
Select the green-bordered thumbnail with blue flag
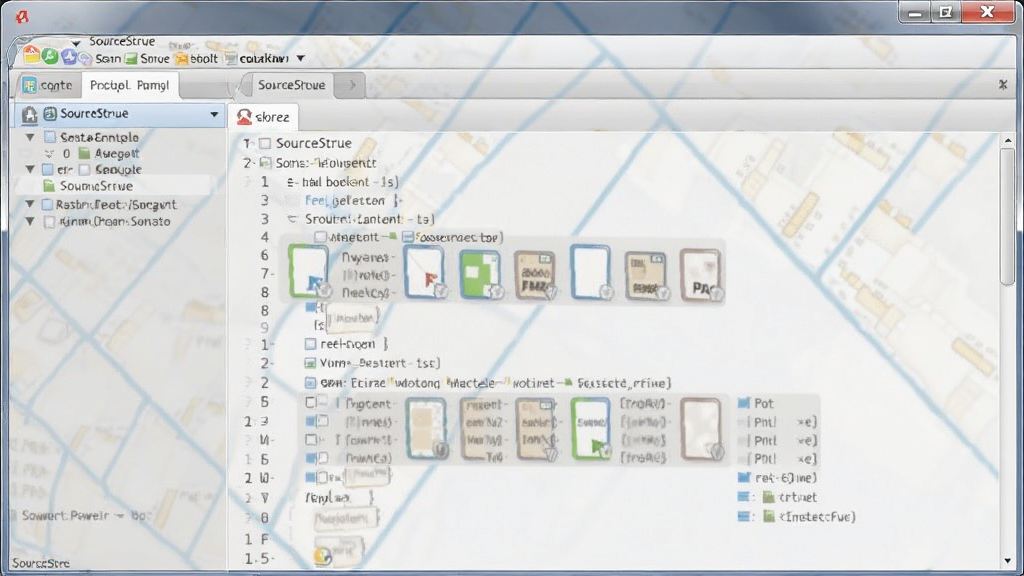coord(308,271)
